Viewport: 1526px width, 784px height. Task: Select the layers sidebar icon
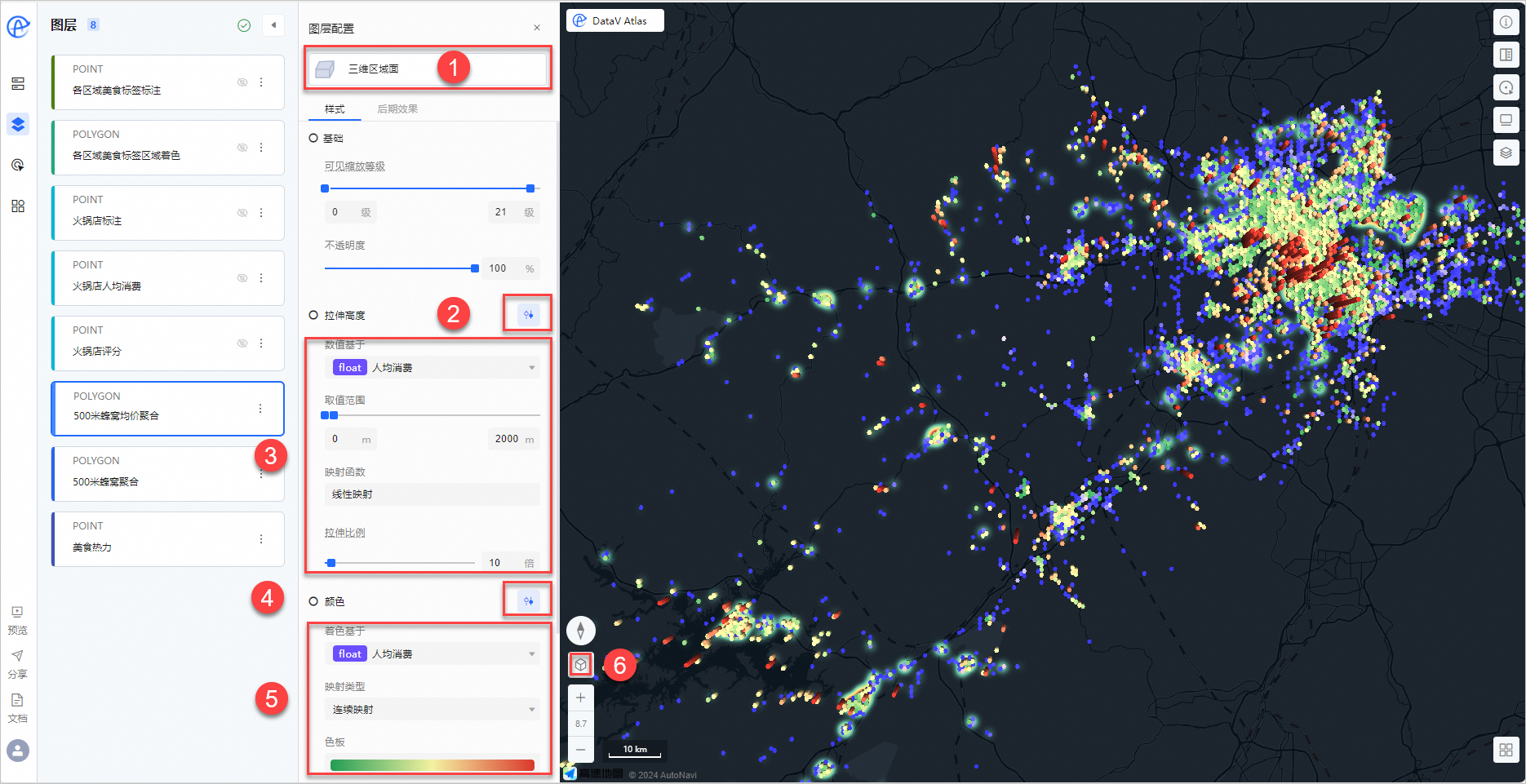[18, 124]
